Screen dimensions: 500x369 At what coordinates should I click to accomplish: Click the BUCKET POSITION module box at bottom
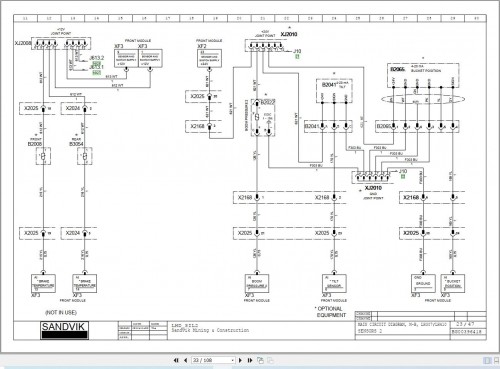453,284
